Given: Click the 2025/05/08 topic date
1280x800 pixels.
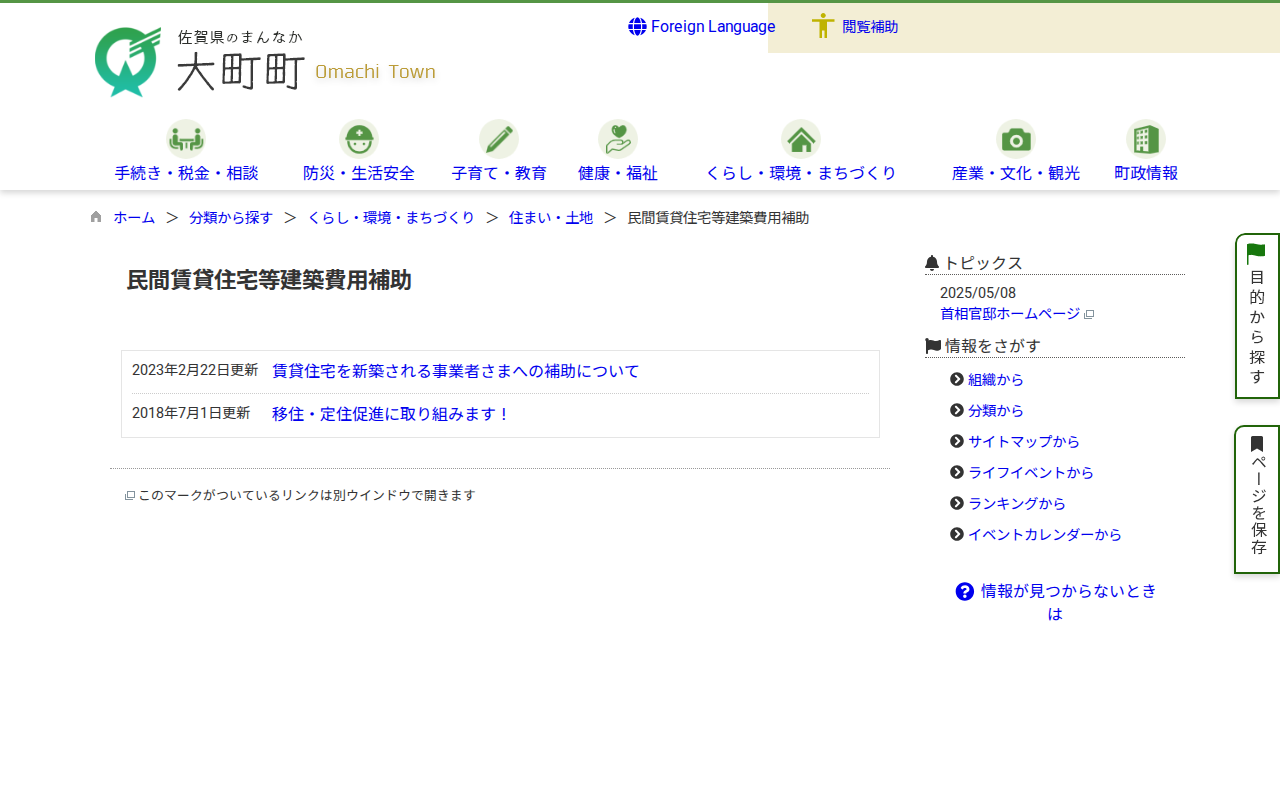Looking at the screenshot, I should click(x=978, y=293).
